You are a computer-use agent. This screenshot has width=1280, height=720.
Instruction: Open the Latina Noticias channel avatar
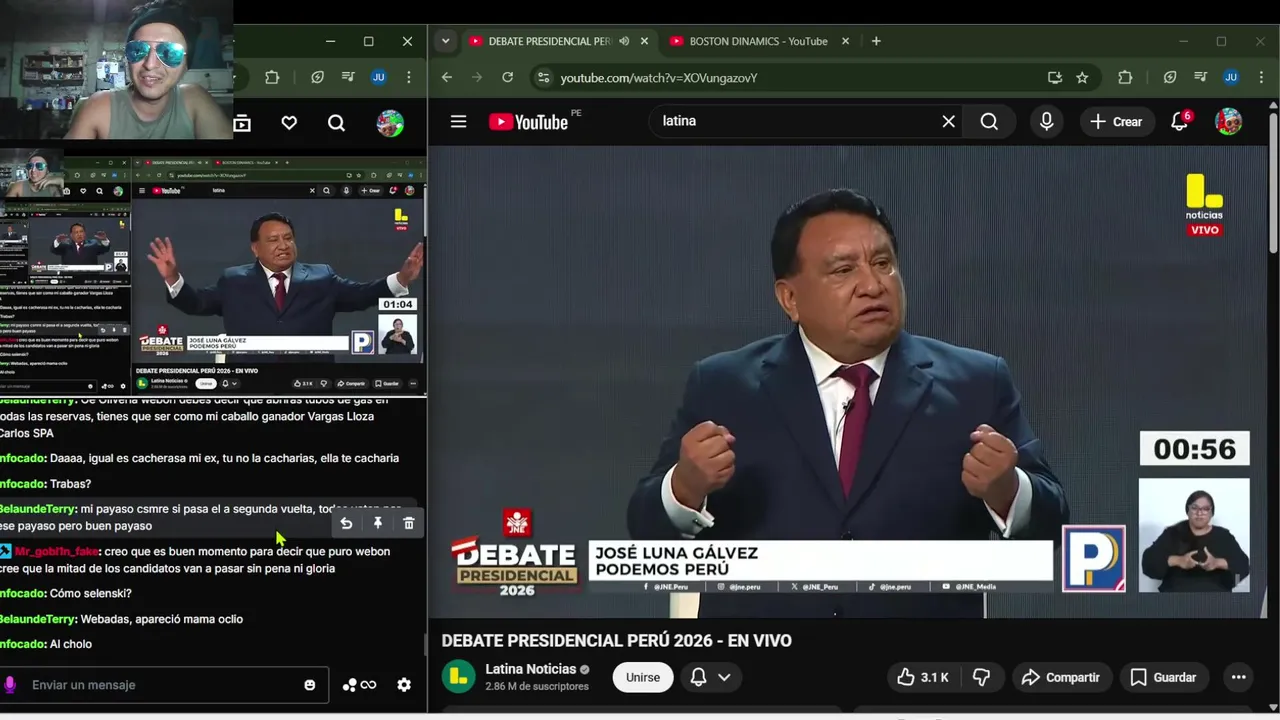458,677
